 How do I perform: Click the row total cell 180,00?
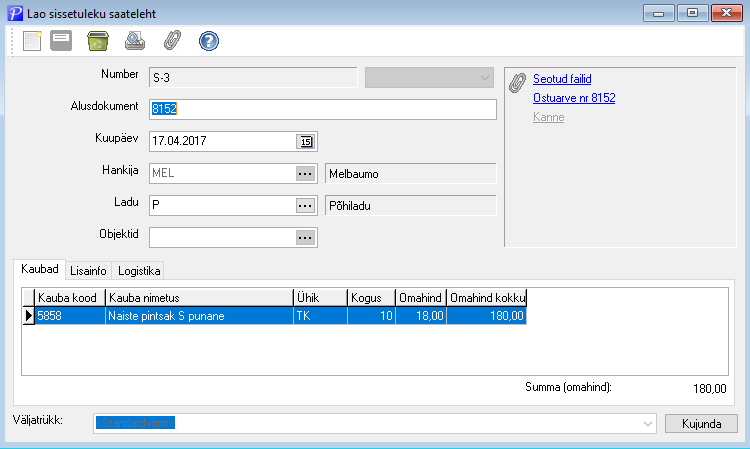[486, 316]
